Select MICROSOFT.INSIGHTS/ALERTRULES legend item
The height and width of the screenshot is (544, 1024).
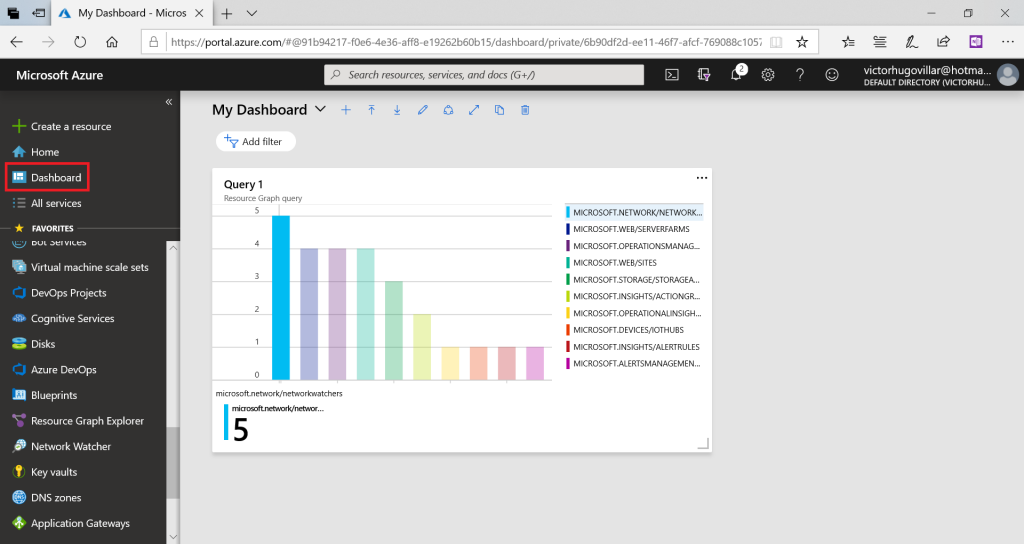click(x=633, y=347)
